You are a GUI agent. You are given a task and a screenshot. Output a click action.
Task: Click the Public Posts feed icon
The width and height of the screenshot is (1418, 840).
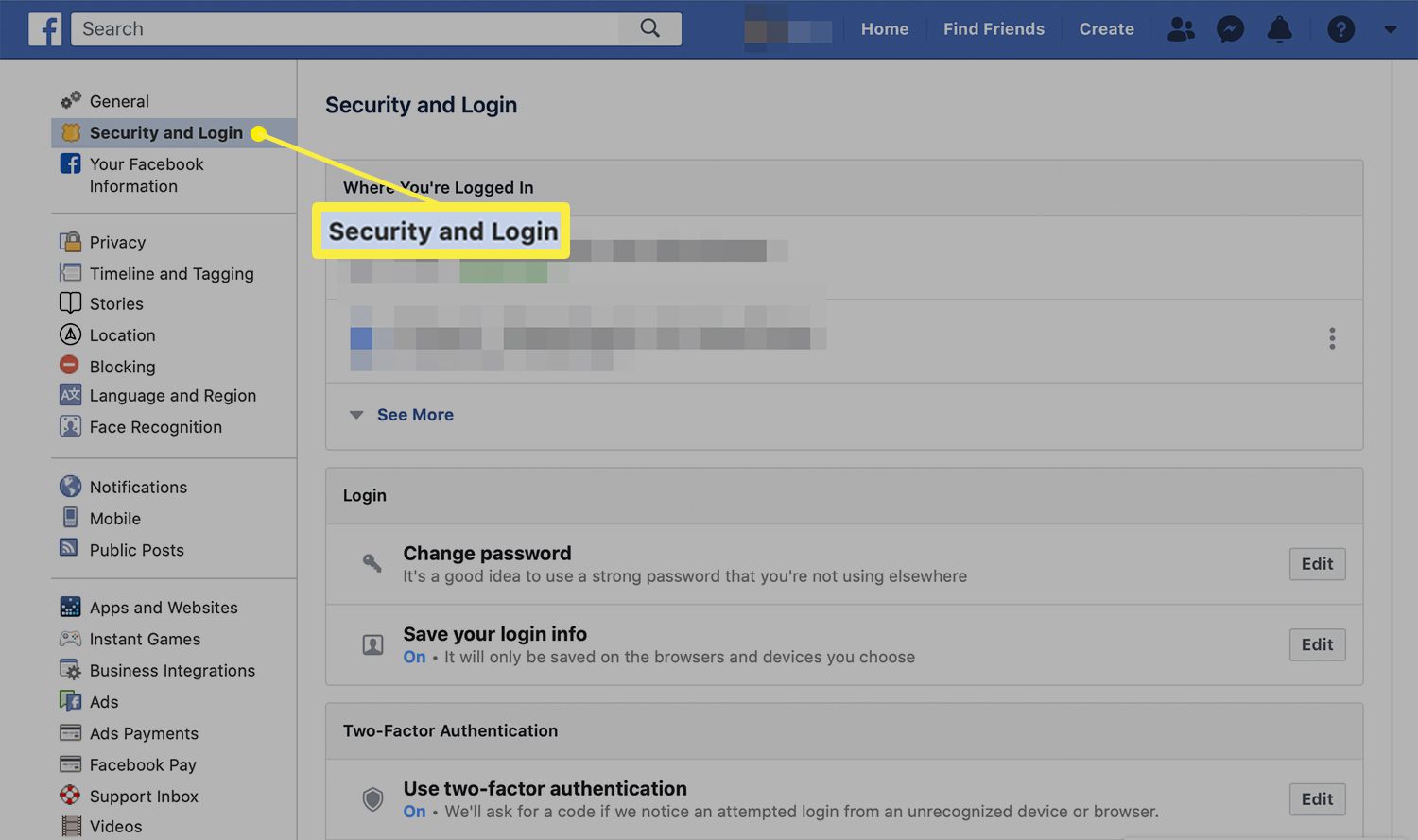(69, 548)
